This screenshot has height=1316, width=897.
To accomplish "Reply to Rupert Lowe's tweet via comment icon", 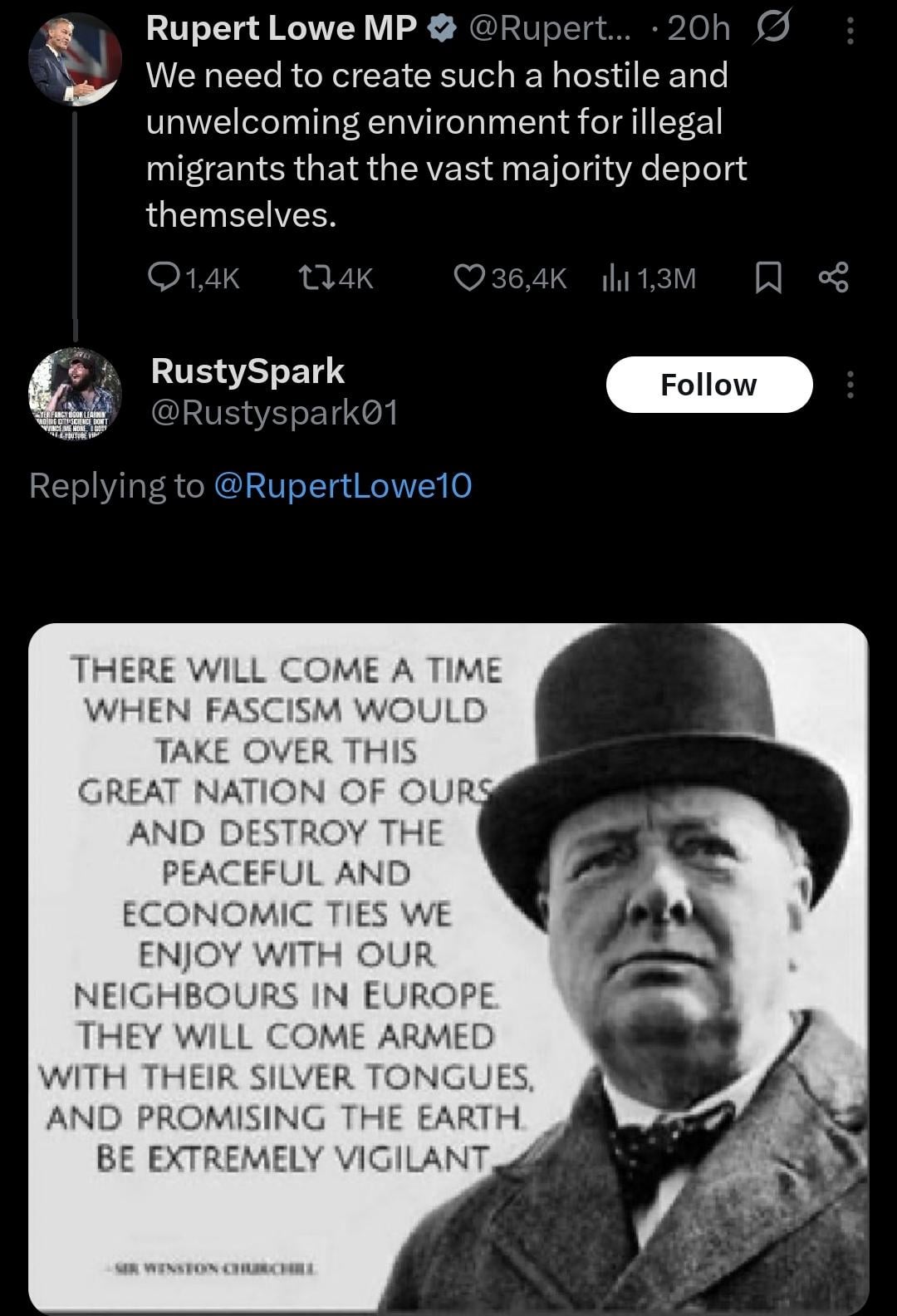I will [x=159, y=277].
